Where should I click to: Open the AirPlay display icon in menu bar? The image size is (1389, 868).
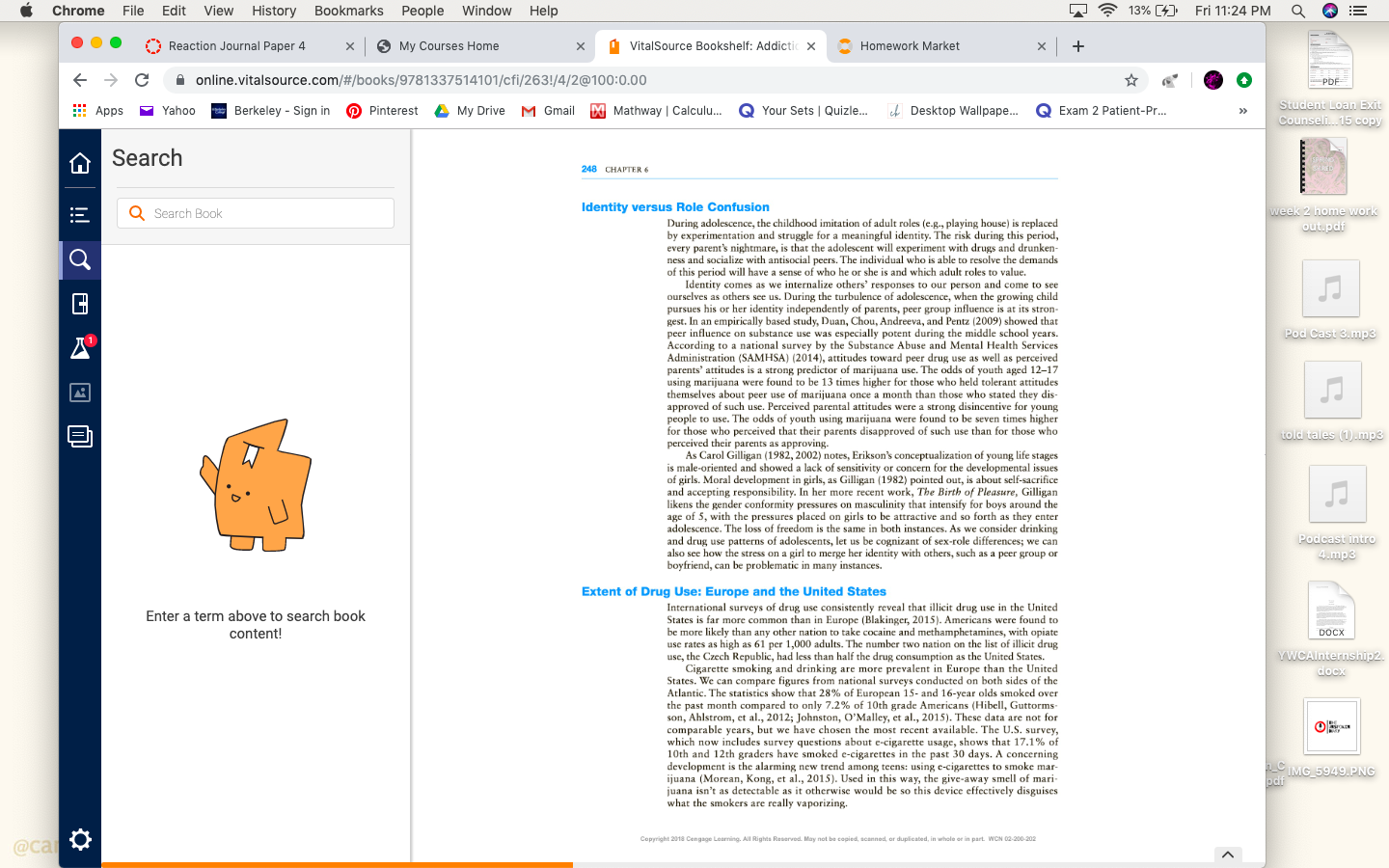[x=1078, y=11]
